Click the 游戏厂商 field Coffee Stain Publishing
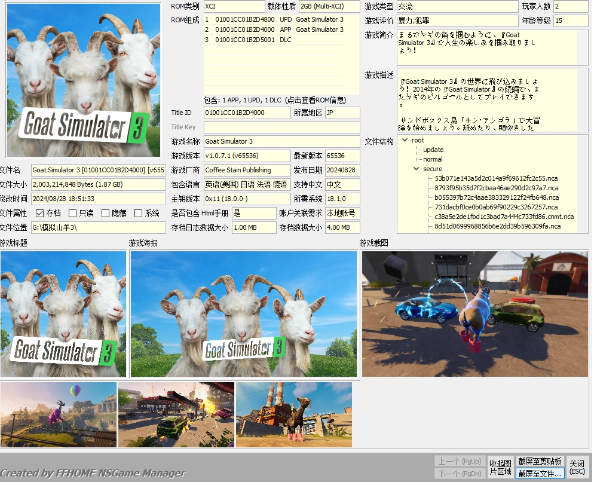The image size is (592, 483). pos(247,170)
